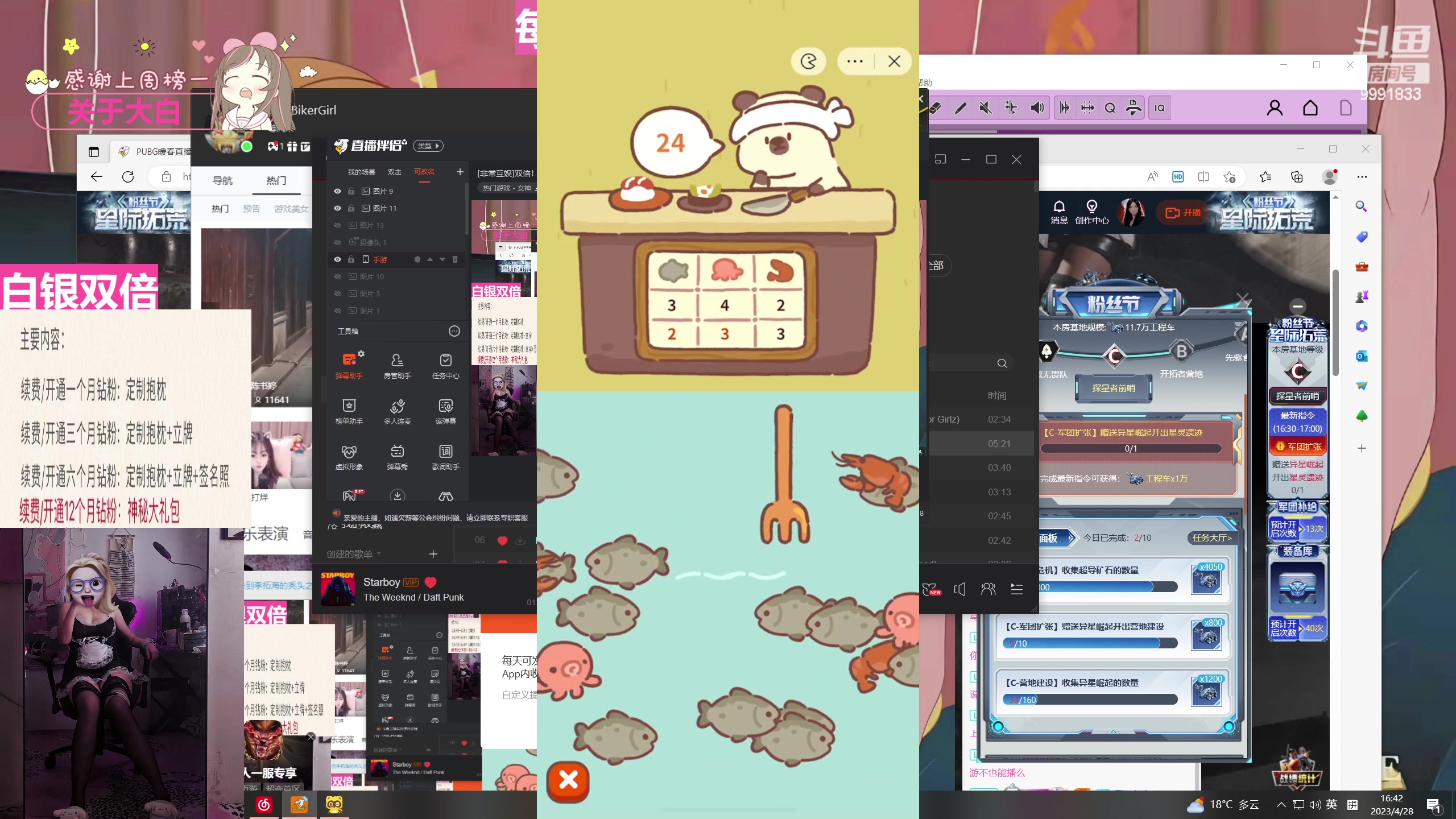Click the loud speaker icon in purple toolbar

click(1037, 108)
